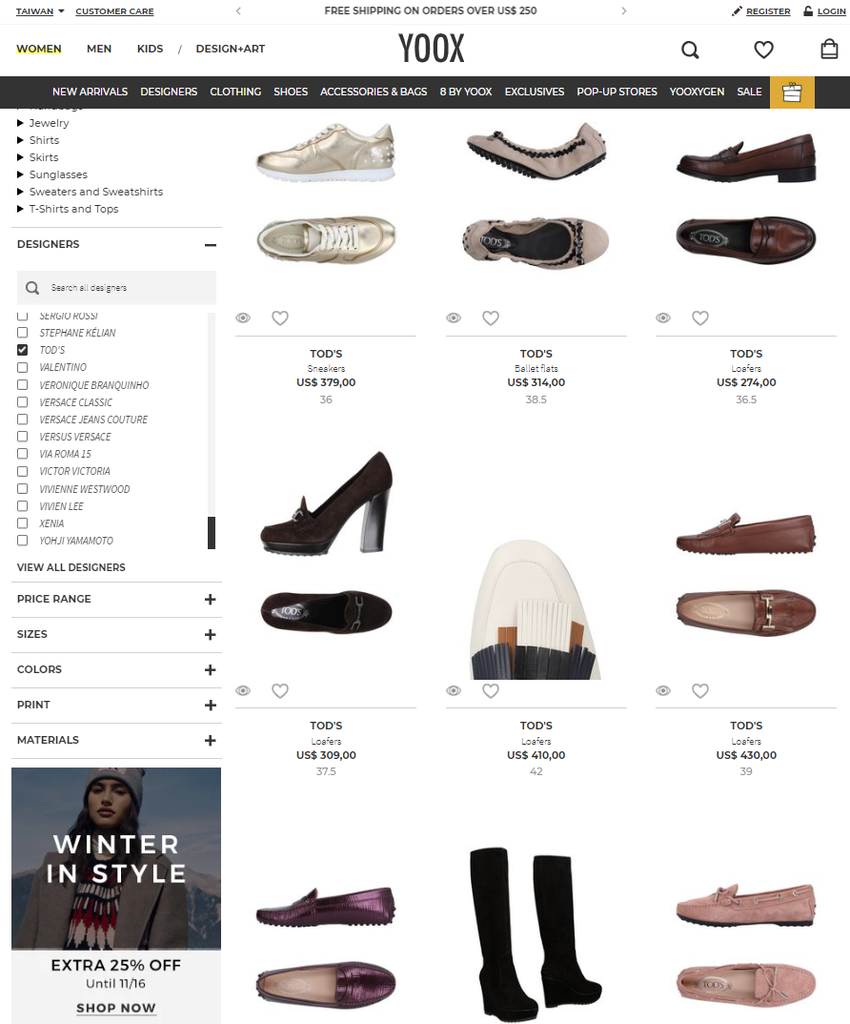The height and width of the screenshot is (1024, 850).
Task: Collapse the DESIGNERS filter section
Action: click(210, 245)
